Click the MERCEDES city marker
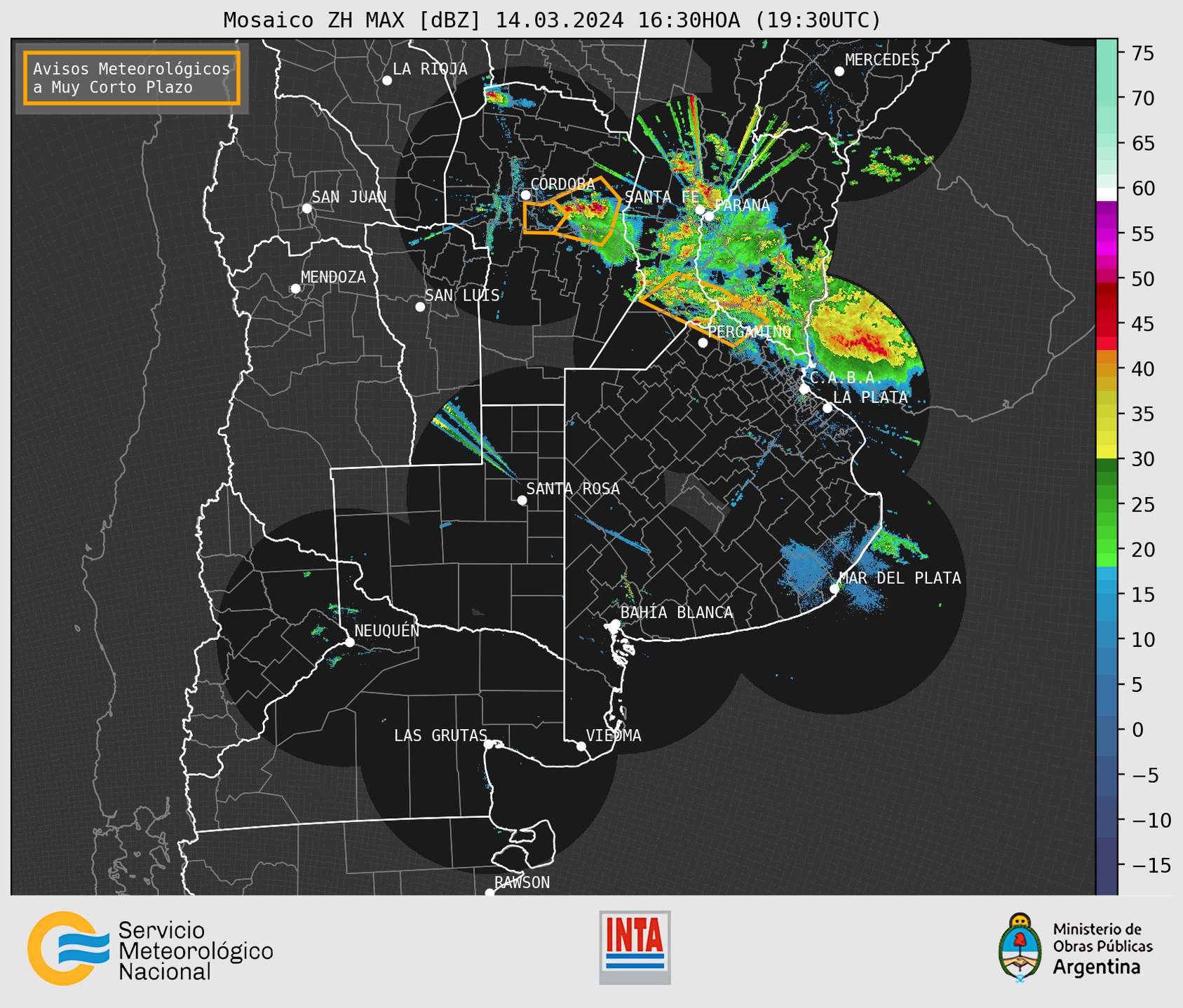The width and height of the screenshot is (1183, 1008). click(x=839, y=71)
